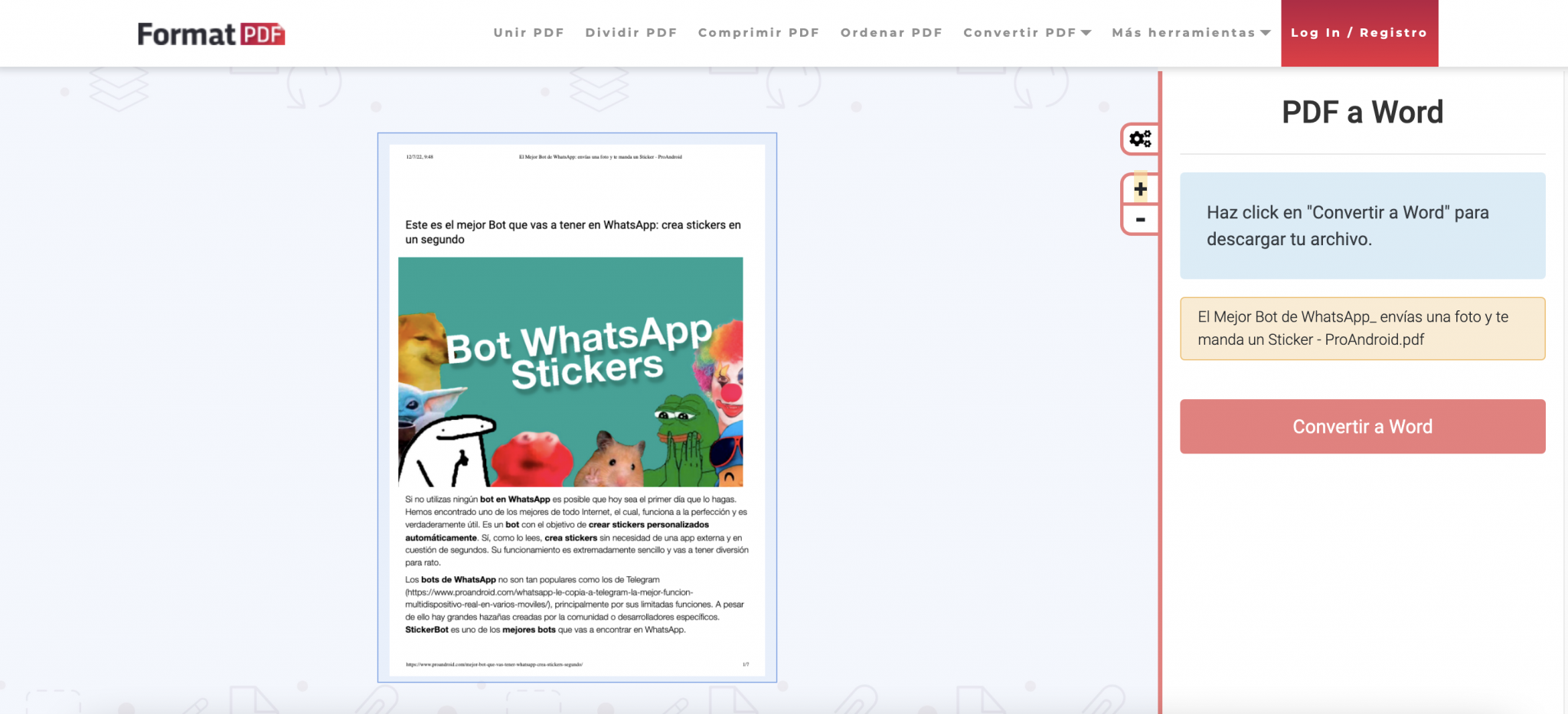The height and width of the screenshot is (714, 1568).
Task: Click the ProAndroid.pdf filename box
Action: pyautogui.click(x=1362, y=328)
